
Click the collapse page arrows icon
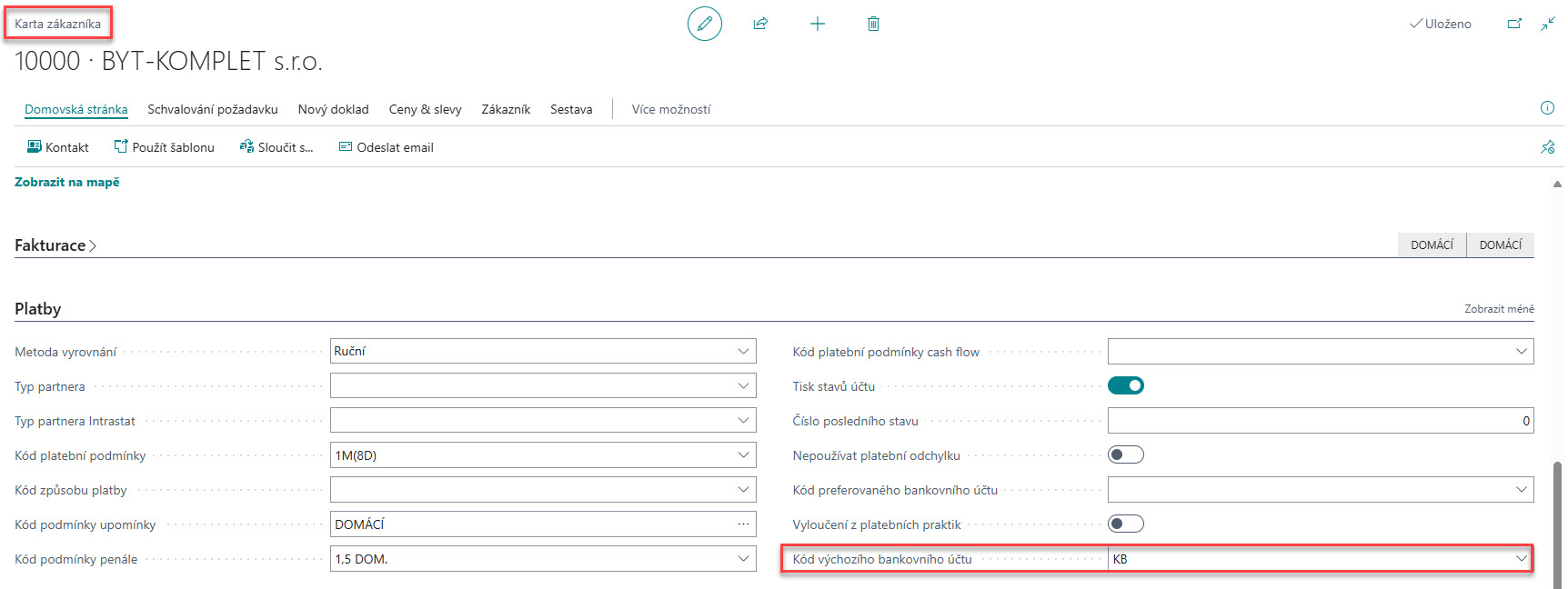click(1547, 24)
